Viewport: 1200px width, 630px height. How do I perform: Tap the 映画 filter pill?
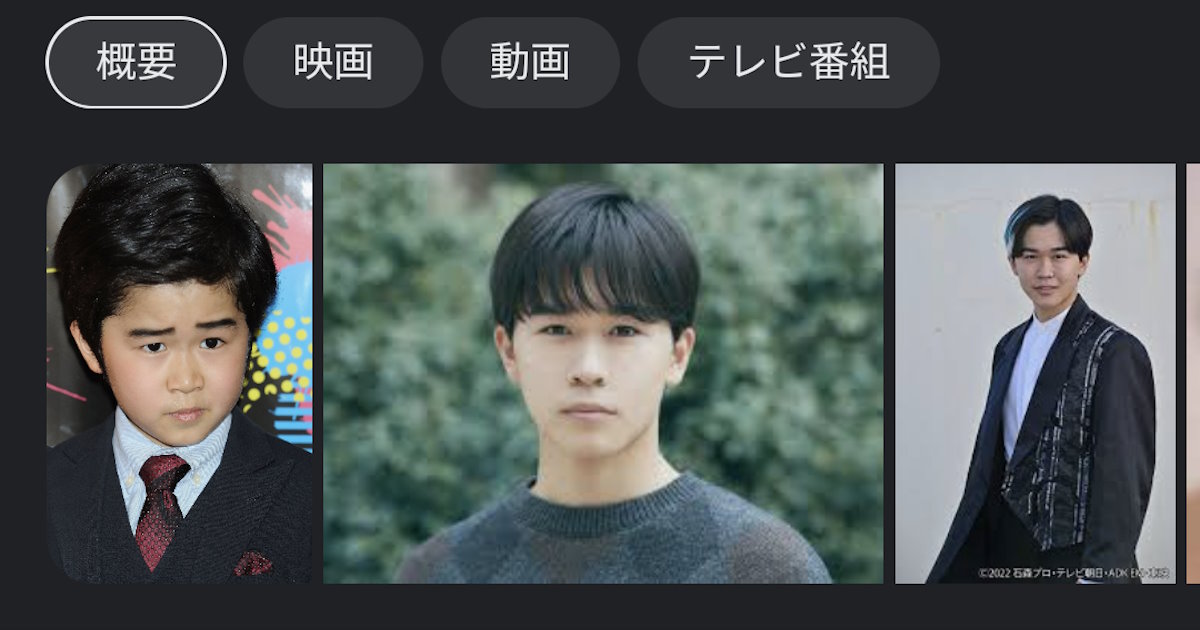tap(333, 62)
